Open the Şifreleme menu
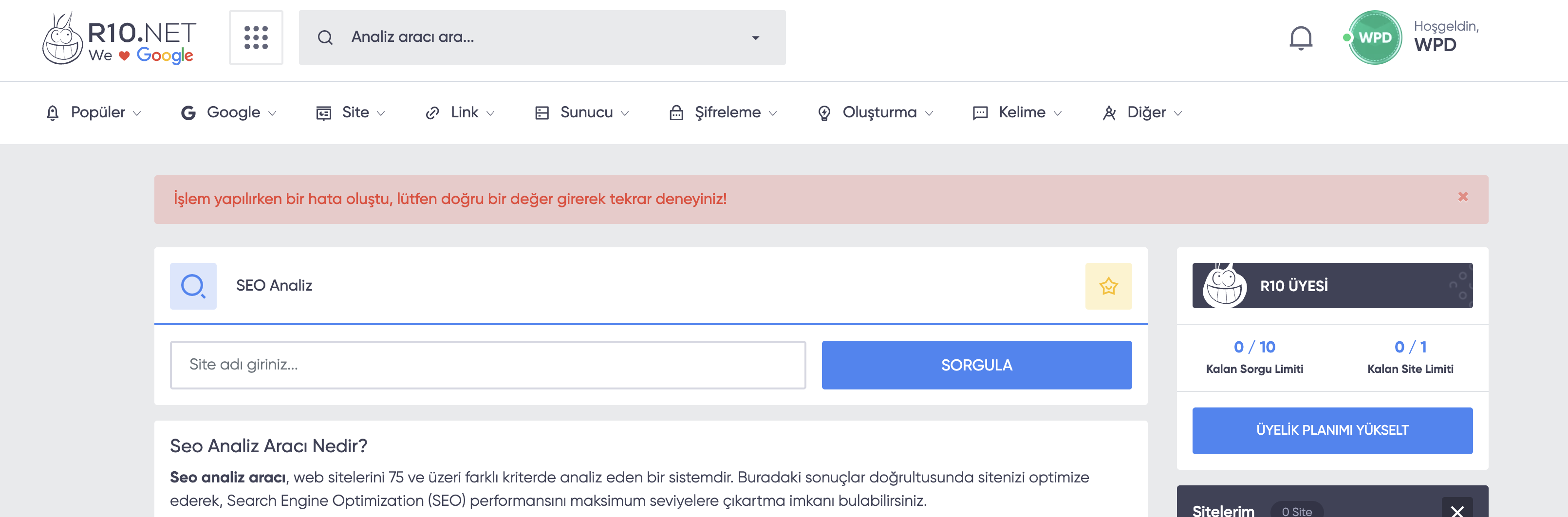The height and width of the screenshot is (517, 1568). pyautogui.click(x=723, y=112)
